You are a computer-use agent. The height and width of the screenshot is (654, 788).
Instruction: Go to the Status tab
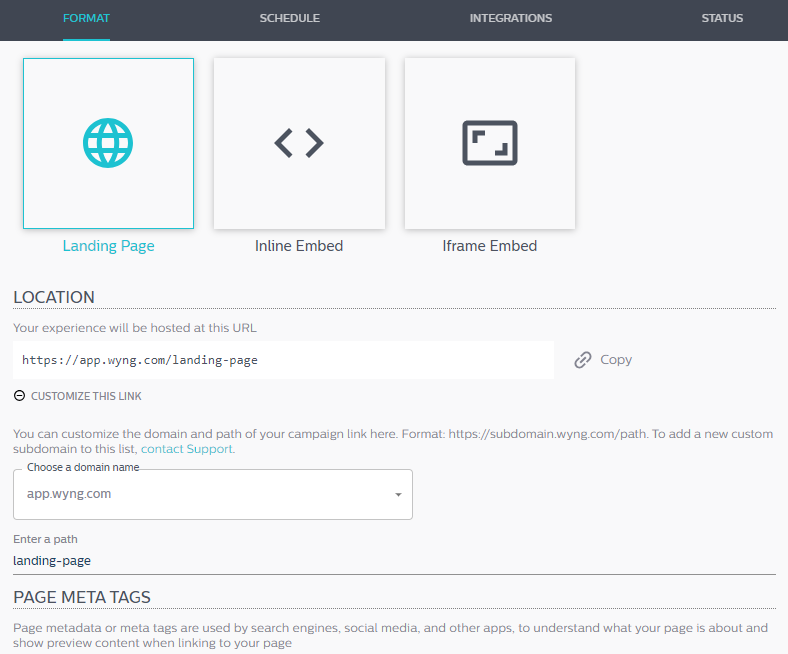(722, 18)
